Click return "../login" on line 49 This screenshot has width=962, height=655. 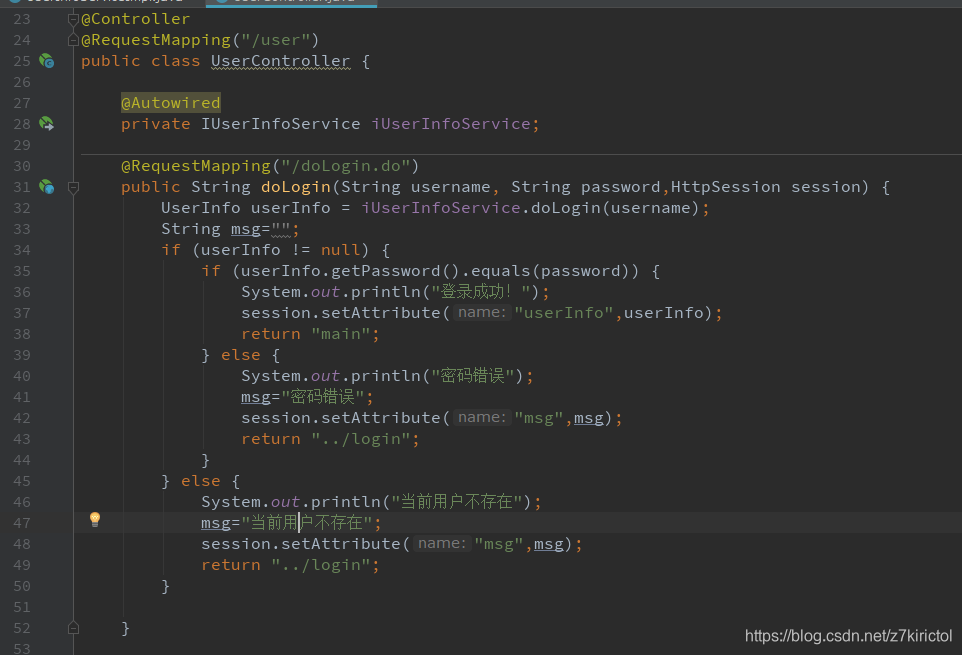click(290, 565)
